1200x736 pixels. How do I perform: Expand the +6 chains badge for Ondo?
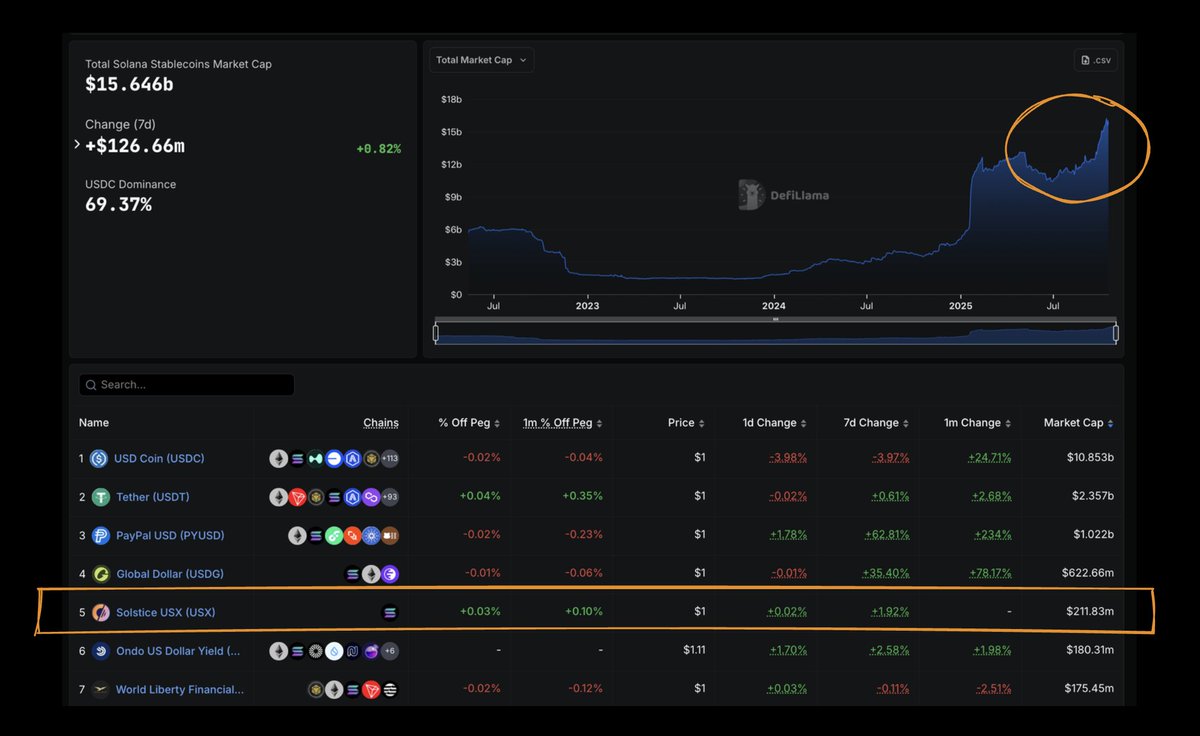[390, 651]
